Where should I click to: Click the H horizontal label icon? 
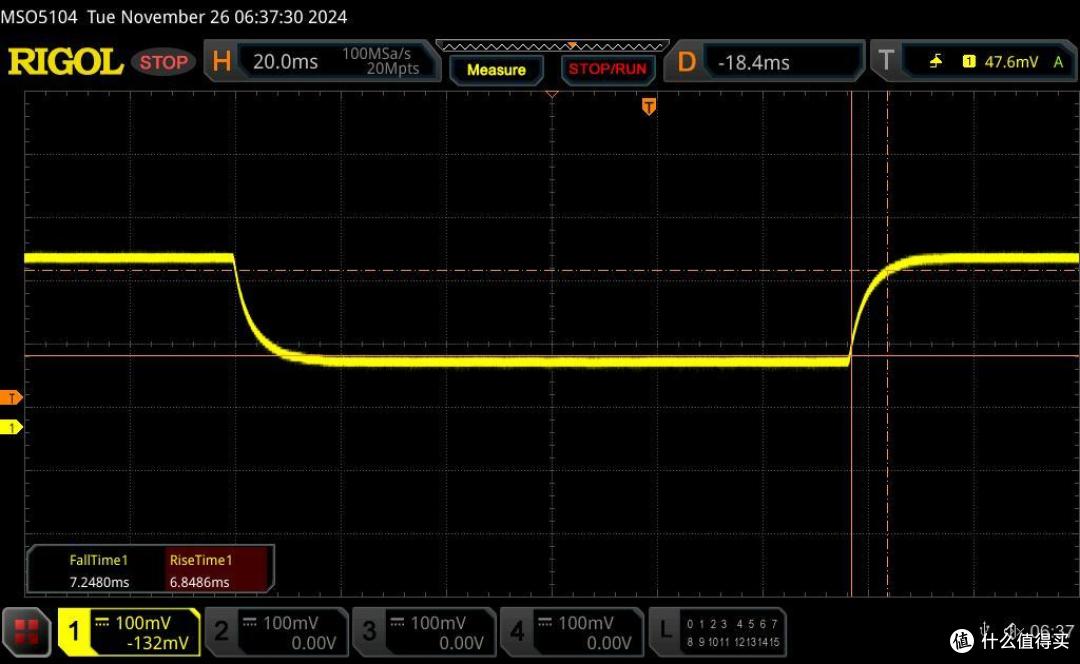point(222,61)
